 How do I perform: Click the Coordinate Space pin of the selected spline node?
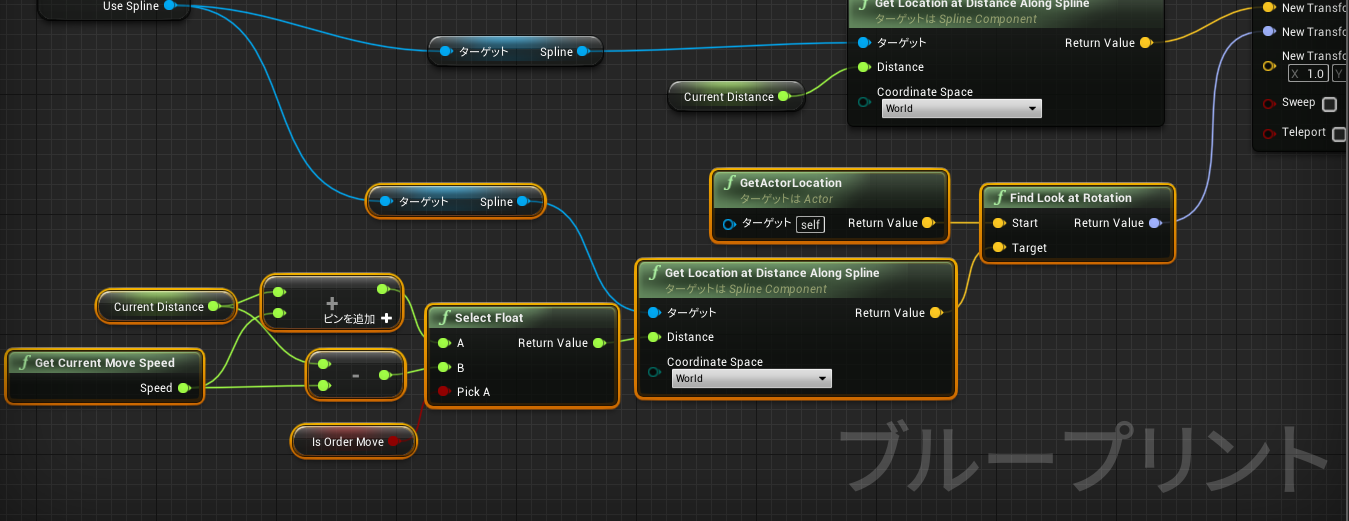(x=655, y=372)
